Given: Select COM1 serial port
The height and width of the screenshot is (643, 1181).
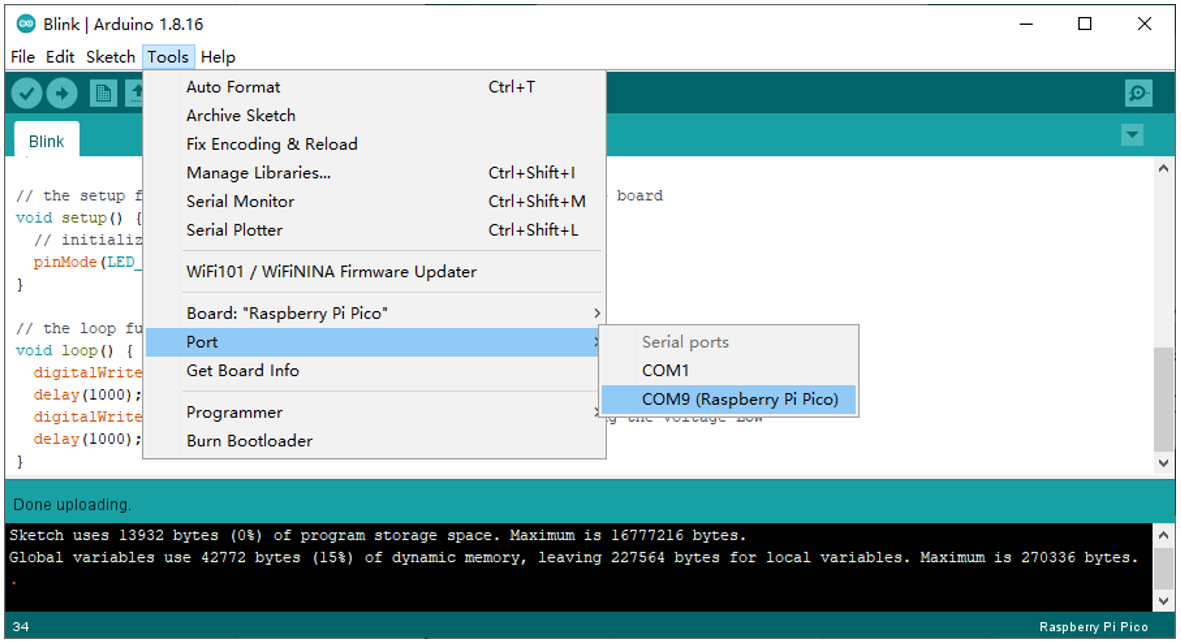Looking at the screenshot, I should [729, 370].
